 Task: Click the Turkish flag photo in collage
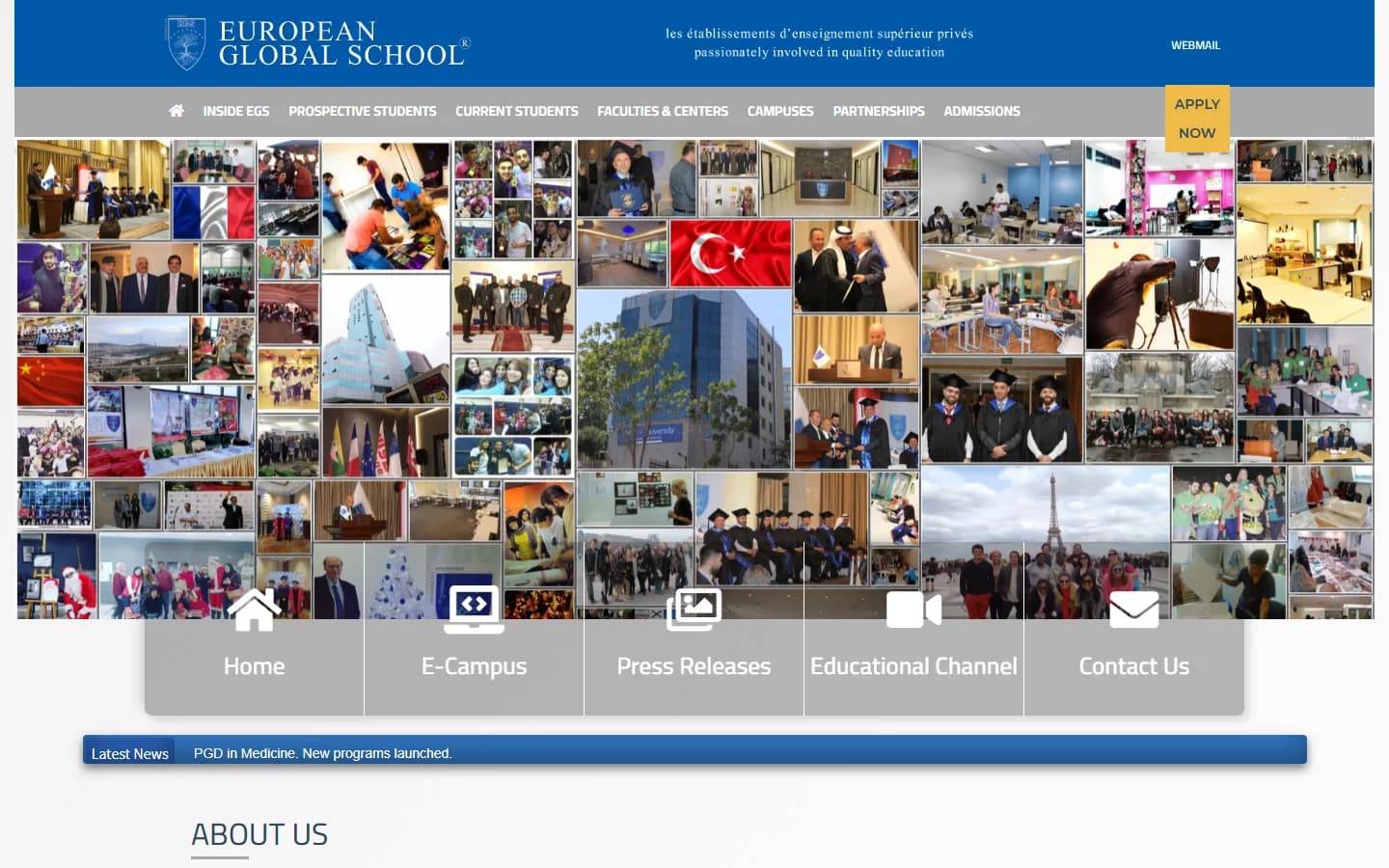tap(730, 254)
